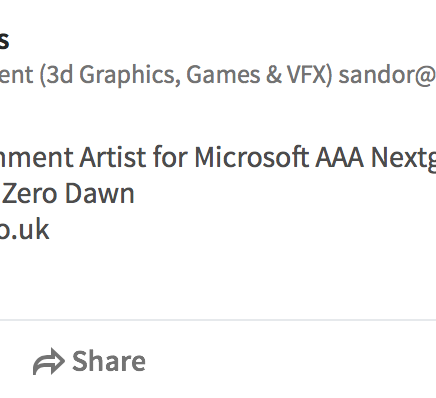
Task: Click the horizontal divider above Share
Action: pos(218,320)
